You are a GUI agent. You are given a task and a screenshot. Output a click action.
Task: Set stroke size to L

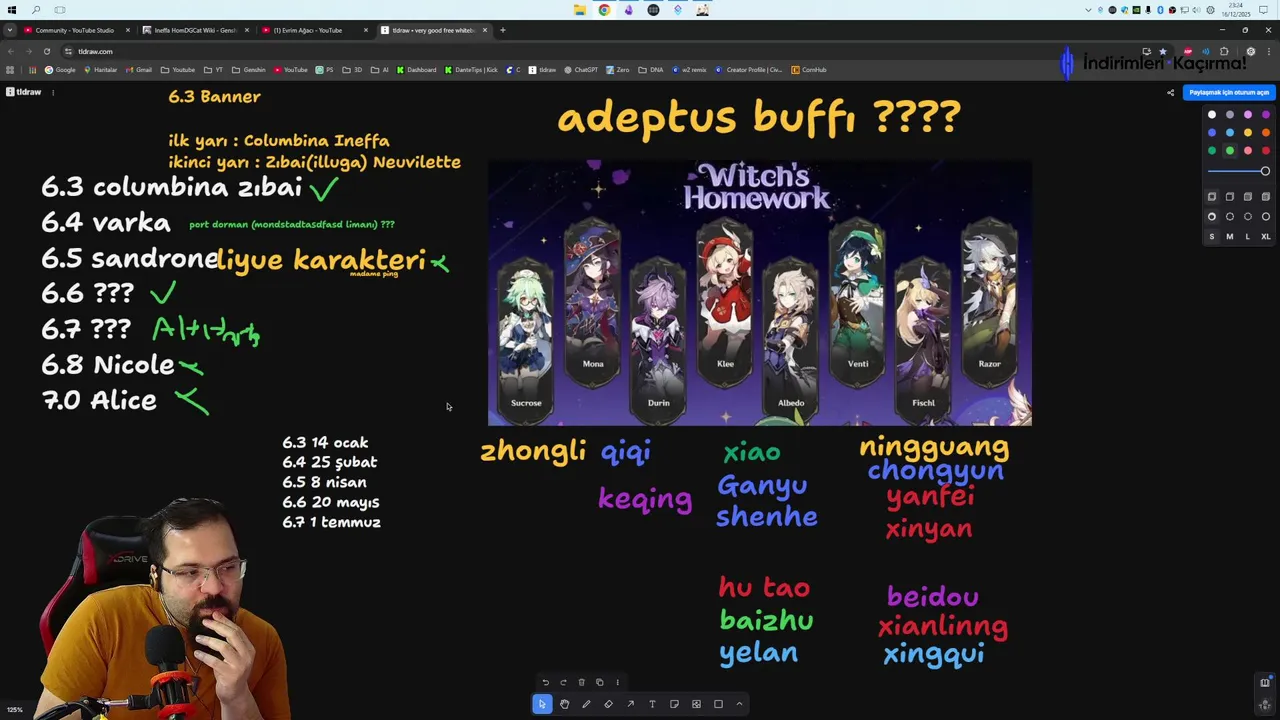[1248, 237]
